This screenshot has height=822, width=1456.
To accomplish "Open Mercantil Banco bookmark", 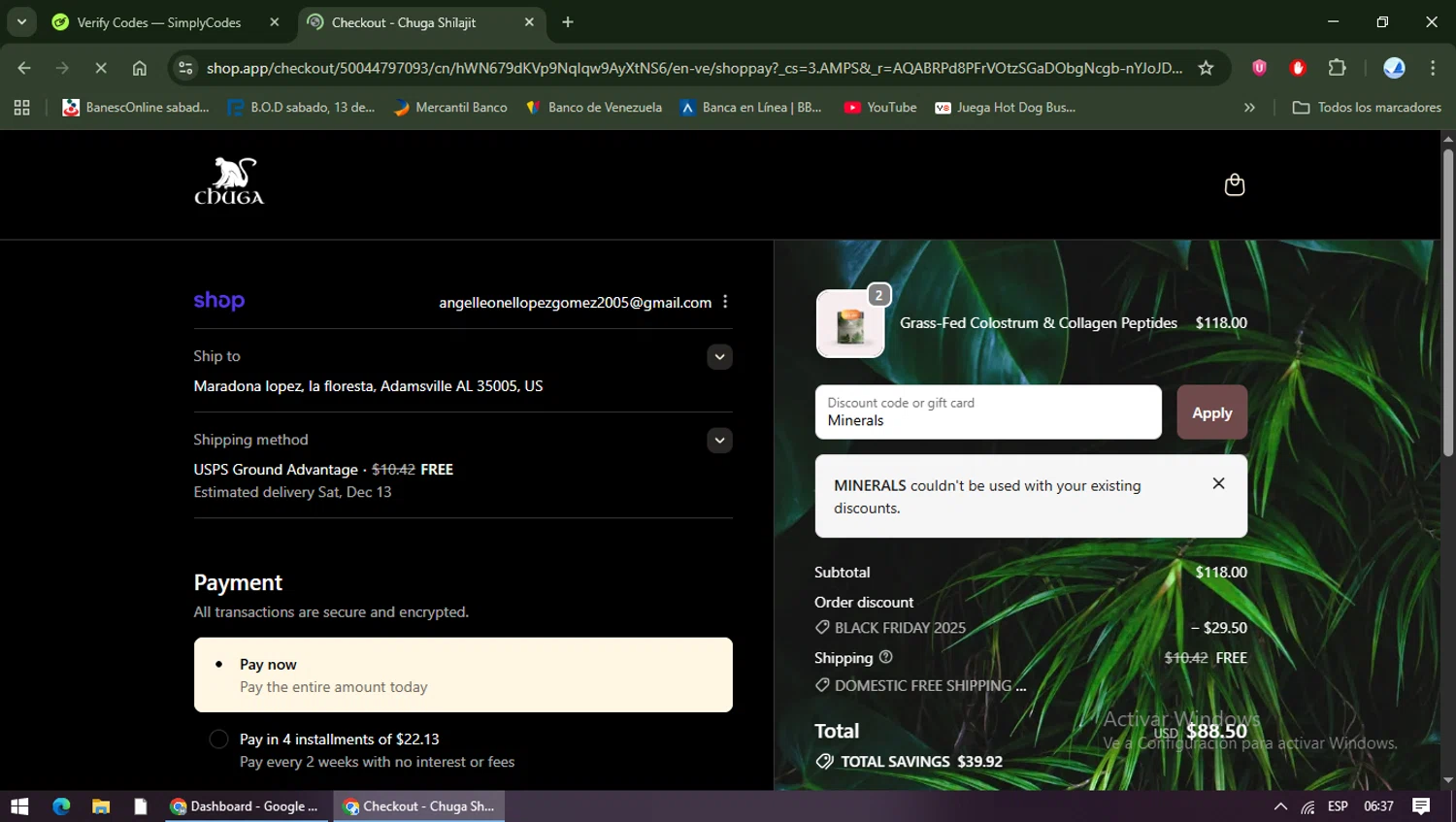I will coord(450,108).
